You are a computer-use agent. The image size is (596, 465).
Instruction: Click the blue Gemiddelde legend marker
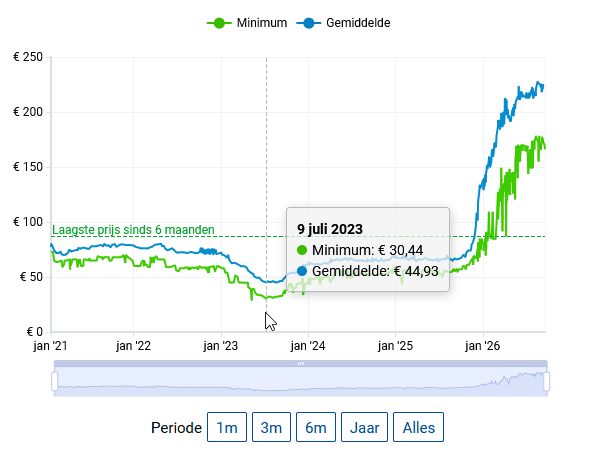(x=309, y=23)
